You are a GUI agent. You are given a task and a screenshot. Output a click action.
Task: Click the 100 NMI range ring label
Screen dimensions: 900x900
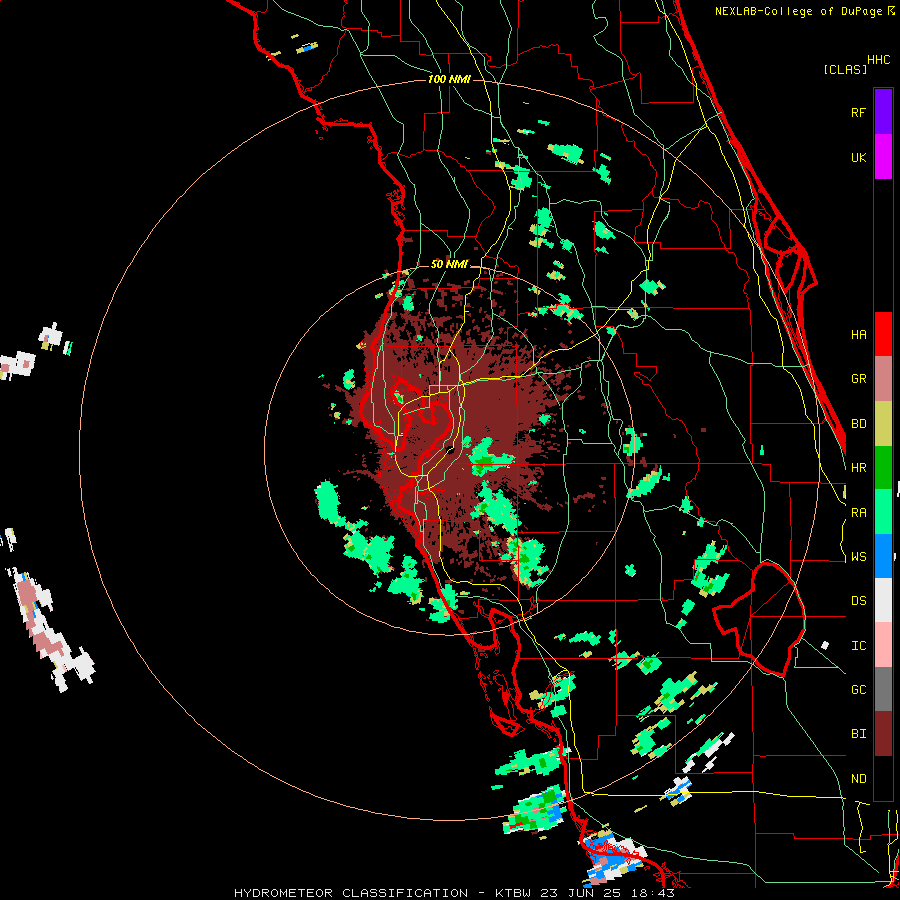[449, 79]
